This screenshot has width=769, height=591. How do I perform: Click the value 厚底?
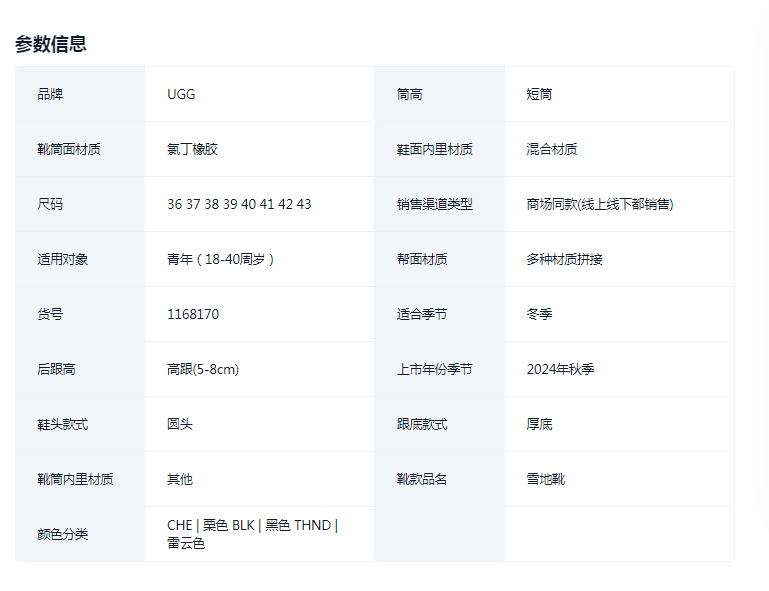[539, 423]
